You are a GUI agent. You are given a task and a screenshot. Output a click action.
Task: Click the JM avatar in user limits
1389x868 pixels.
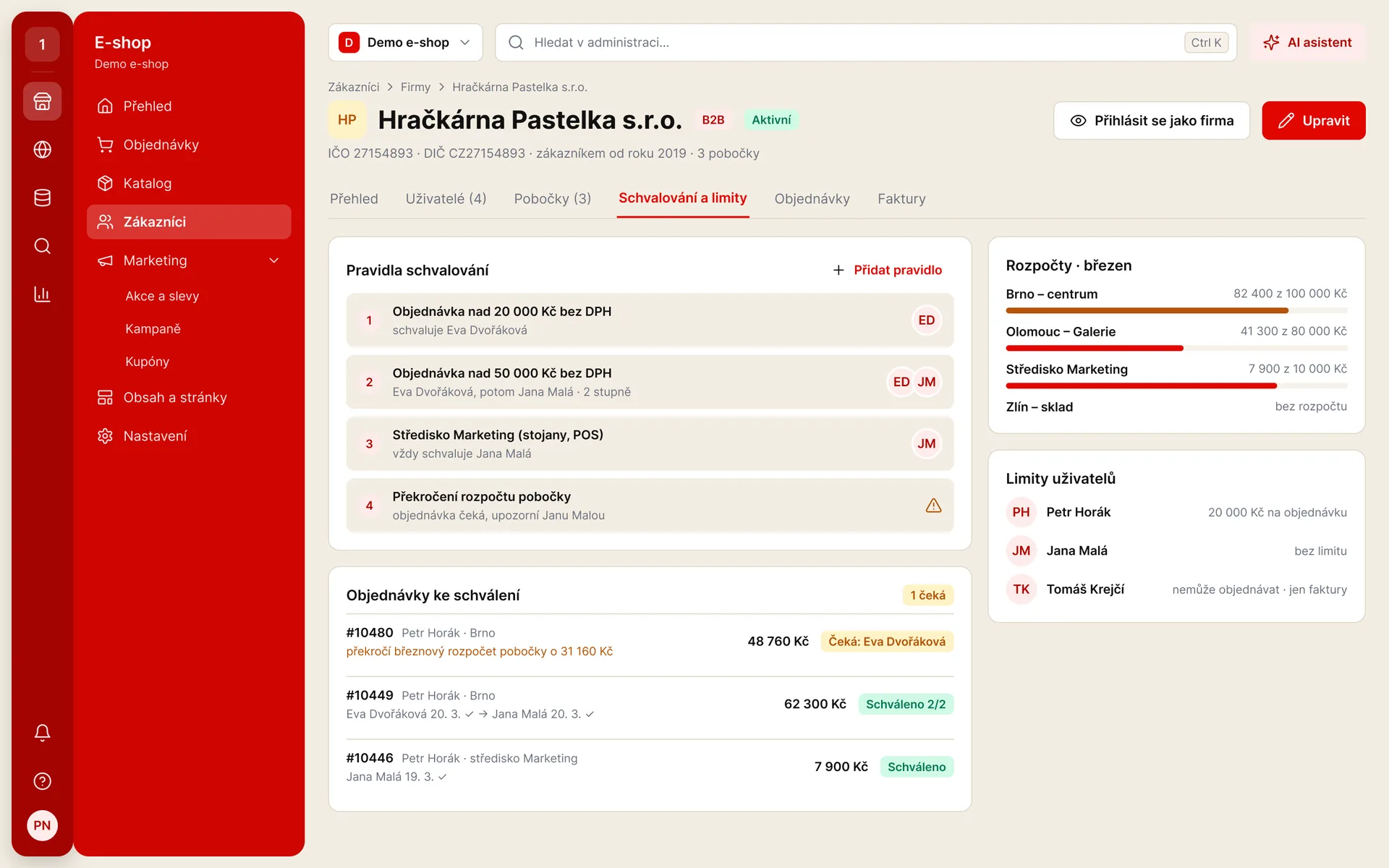click(1021, 551)
